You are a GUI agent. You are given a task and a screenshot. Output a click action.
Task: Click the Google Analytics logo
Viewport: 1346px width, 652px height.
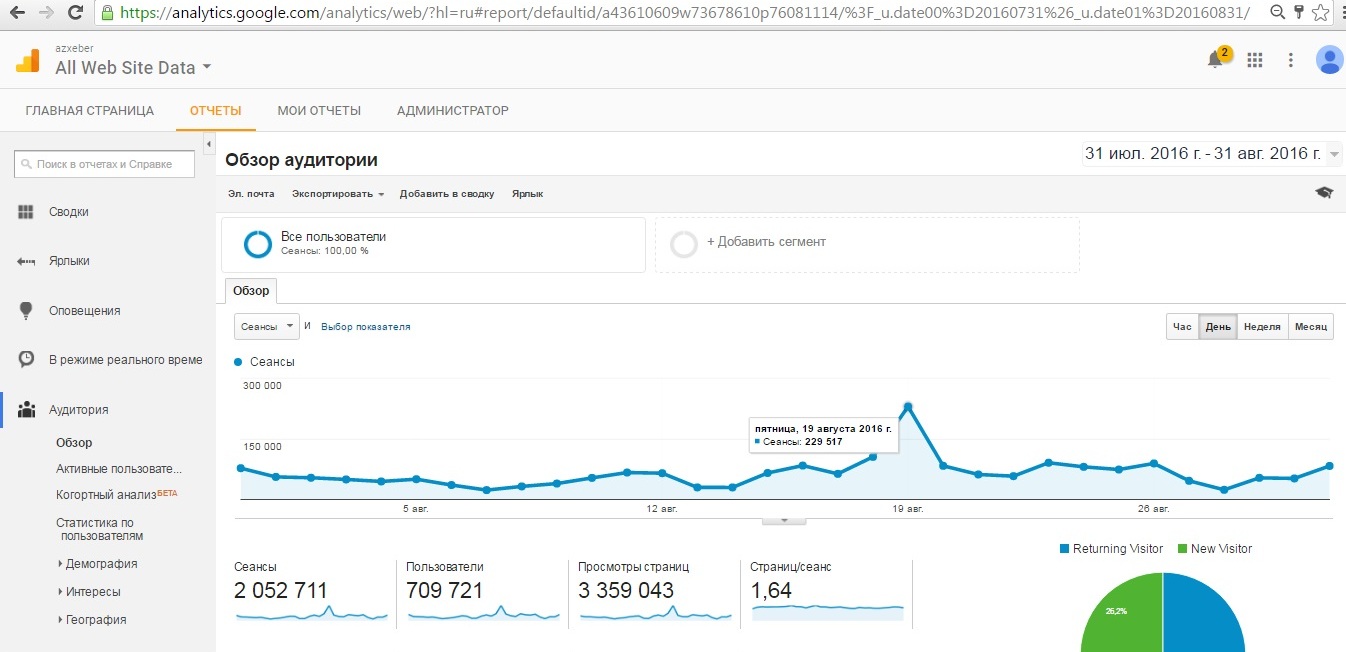[28, 61]
